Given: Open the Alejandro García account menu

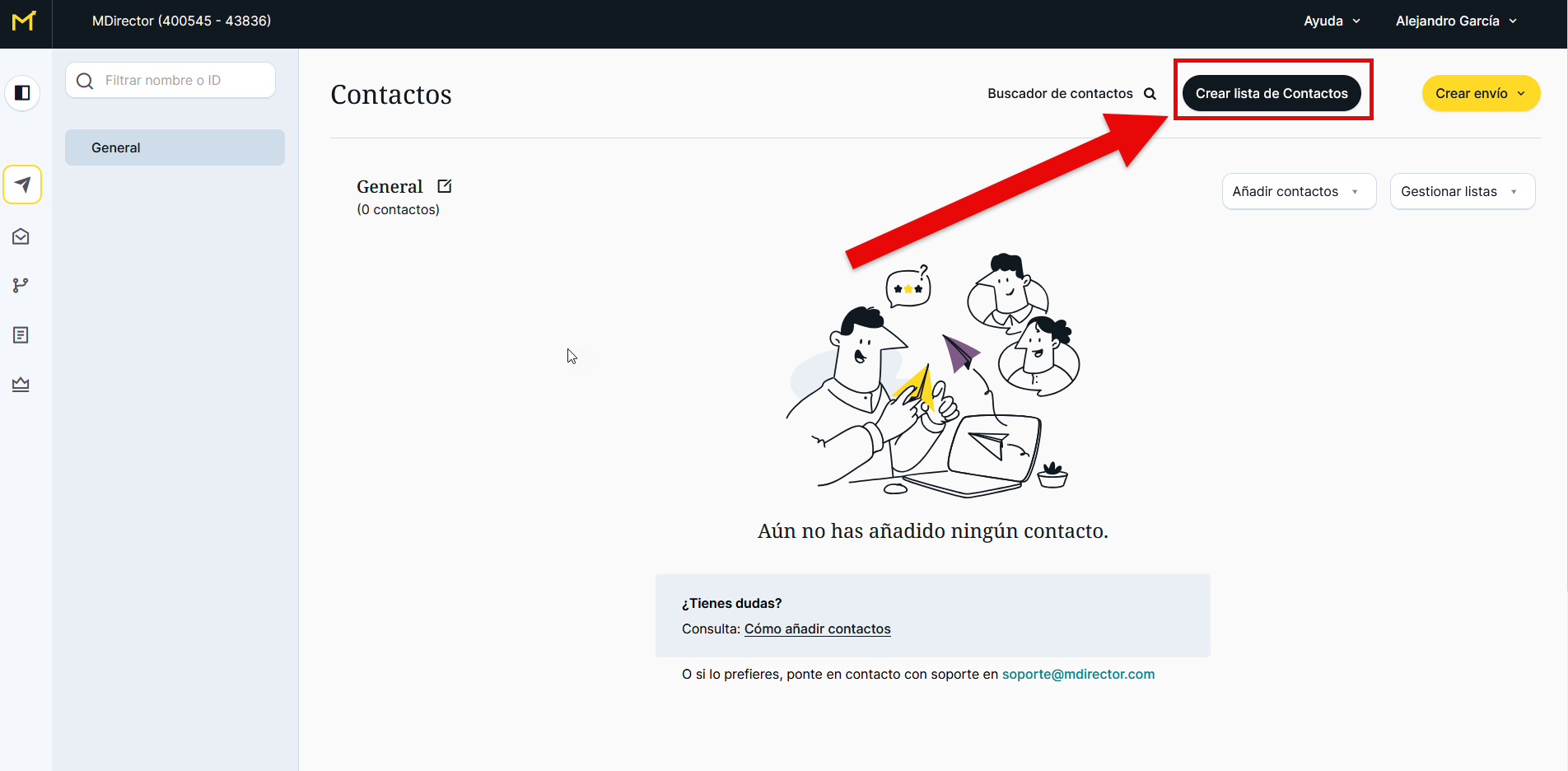Looking at the screenshot, I should coord(1455,21).
